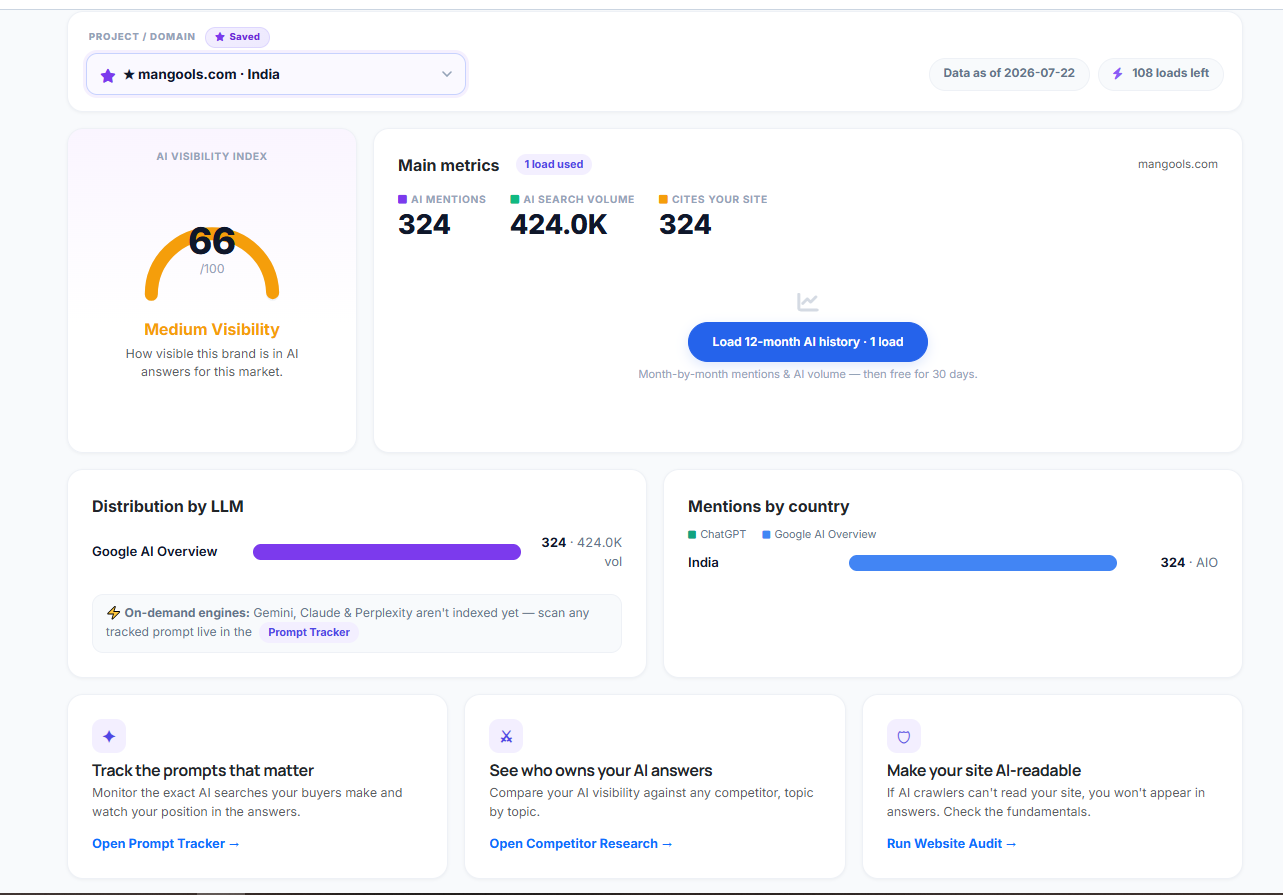Open Prompt Tracker link
The image size is (1283, 895).
pyautogui.click(x=166, y=844)
